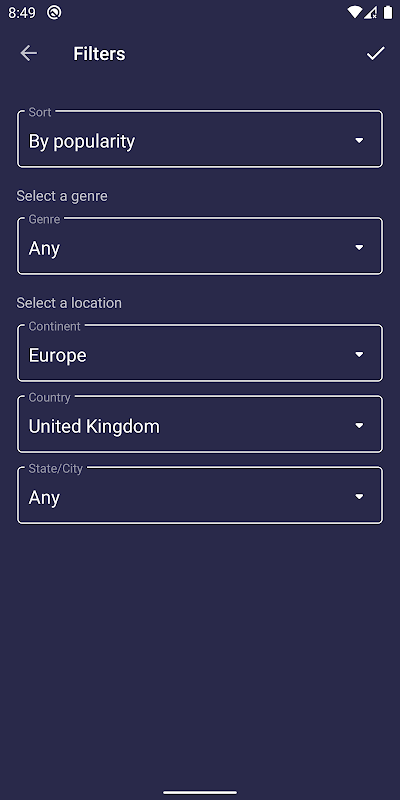
Task: Tap the 'Select a location' label
Action: pyautogui.click(x=69, y=303)
